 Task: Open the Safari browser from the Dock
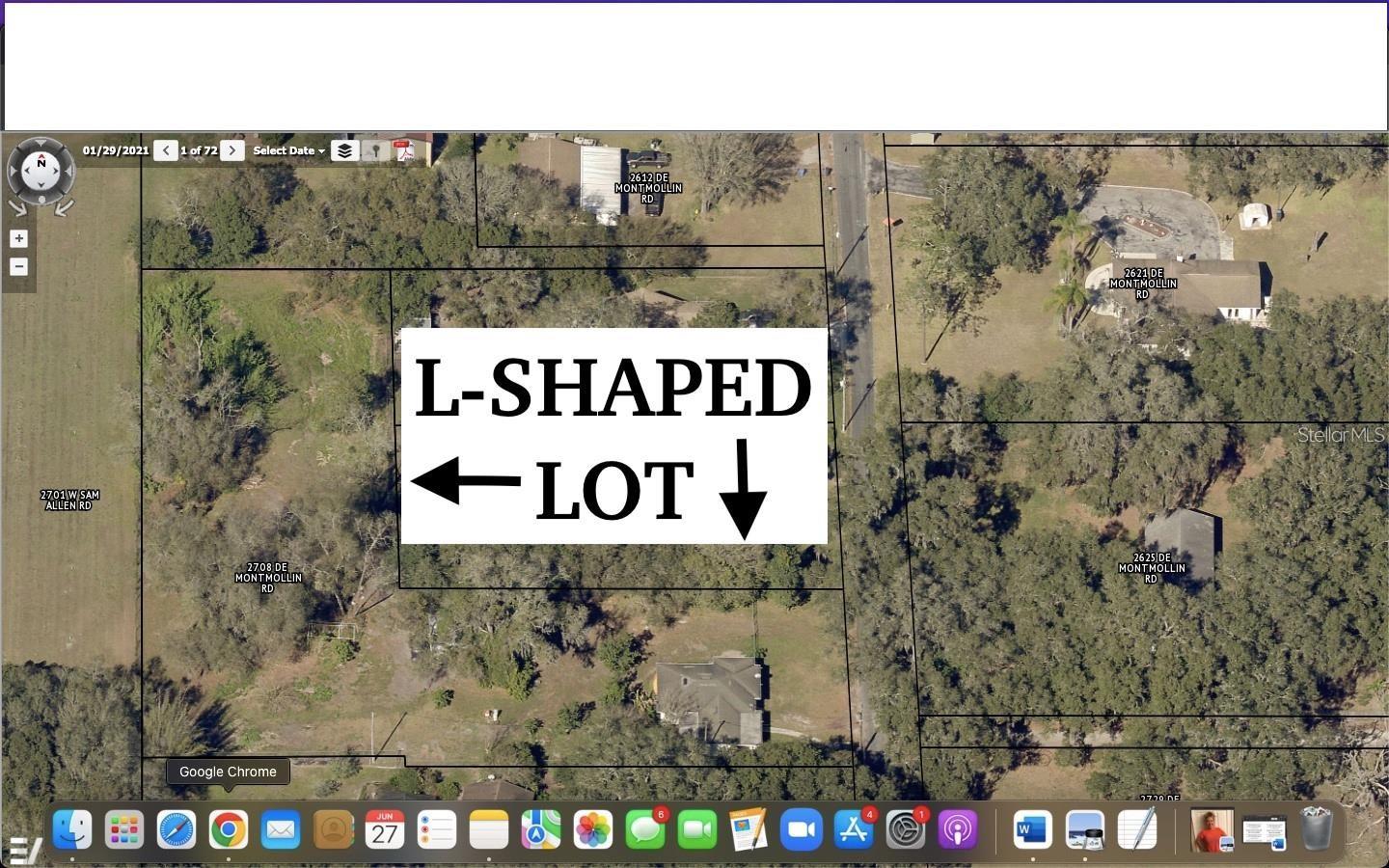pos(177,829)
